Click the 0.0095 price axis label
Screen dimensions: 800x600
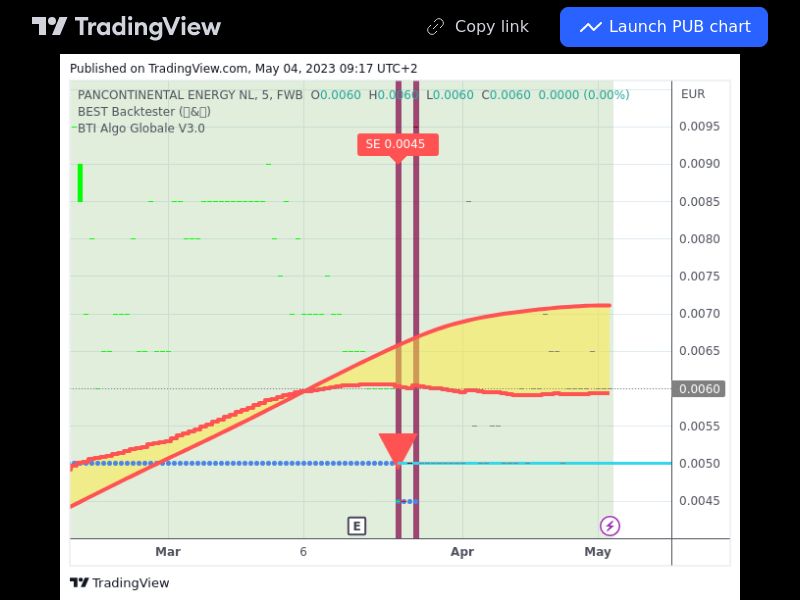coord(699,127)
